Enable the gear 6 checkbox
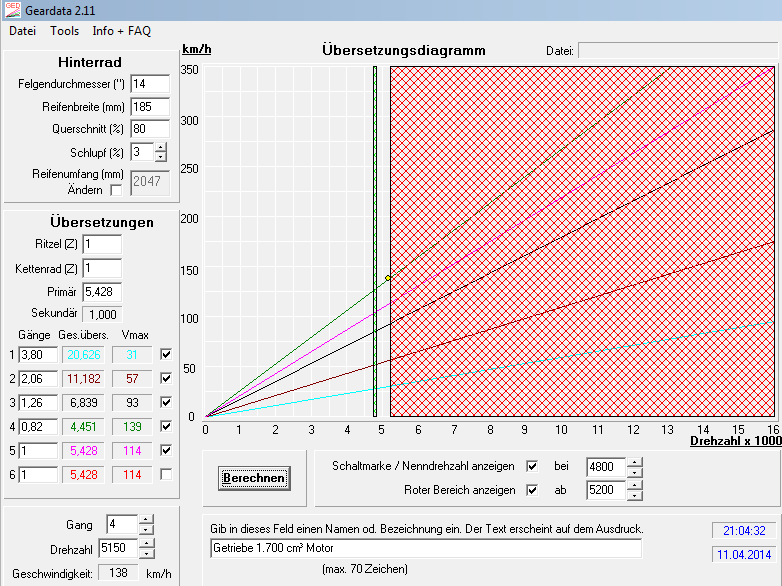The image size is (782, 586). coord(166,474)
